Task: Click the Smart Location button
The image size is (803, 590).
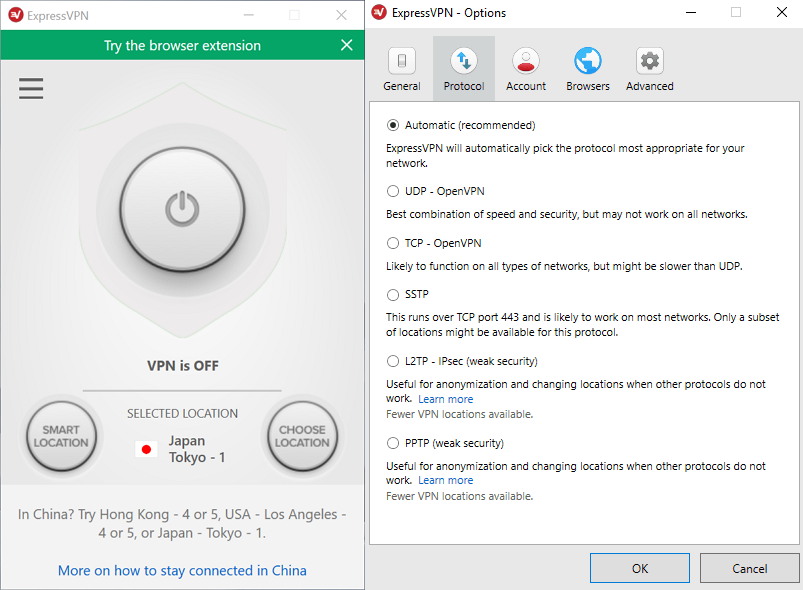Action: pos(61,436)
